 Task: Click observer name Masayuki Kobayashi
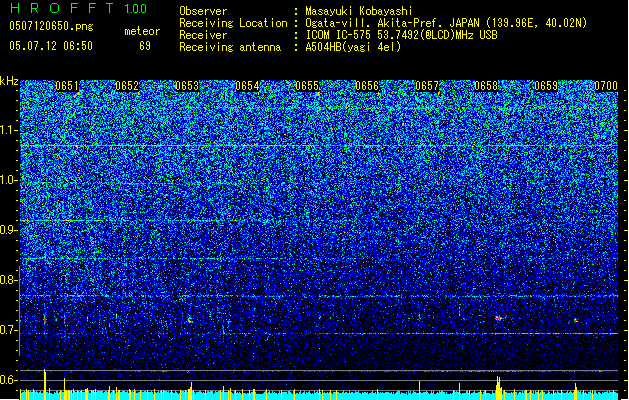359,11
